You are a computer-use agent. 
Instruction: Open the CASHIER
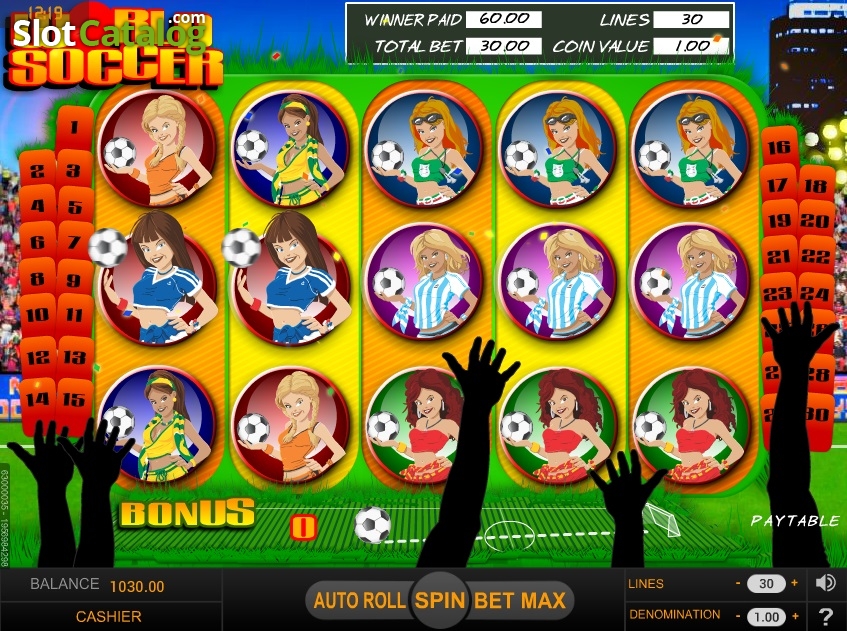pyautogui.click(x=109, y=616)
